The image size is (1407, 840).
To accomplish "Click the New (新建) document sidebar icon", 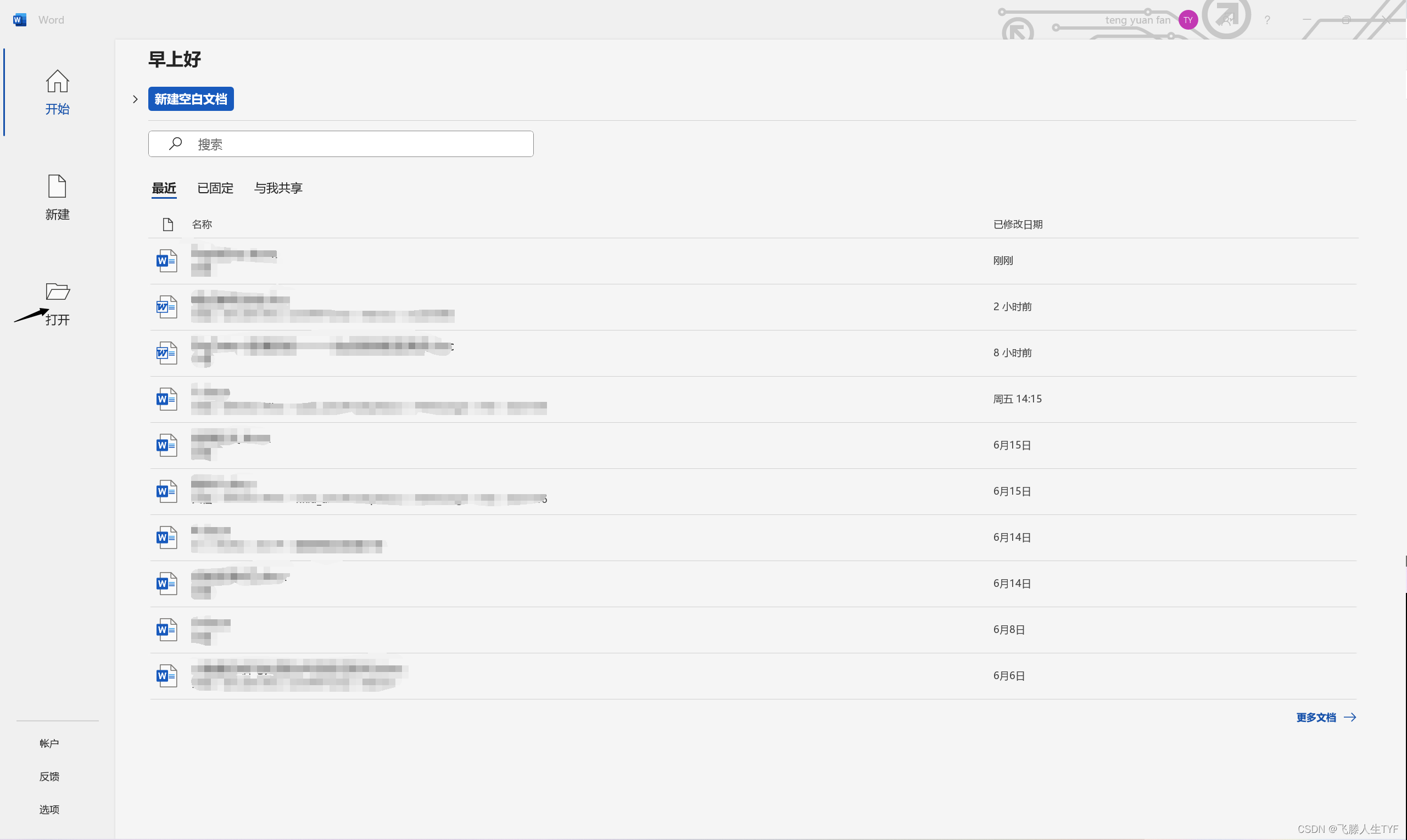I will 57,187.
